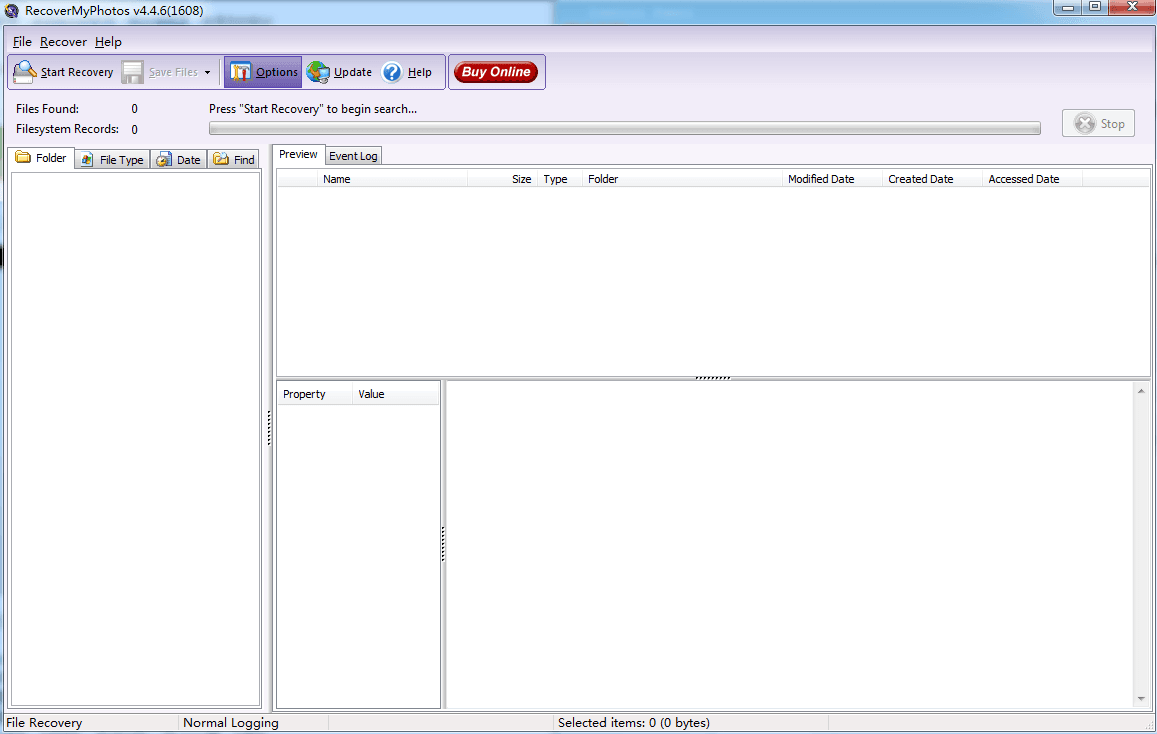Click the Help toolbar button label
Image resolution: width=1157 pixels, height=734 pixels.
[x=420, y=72]
